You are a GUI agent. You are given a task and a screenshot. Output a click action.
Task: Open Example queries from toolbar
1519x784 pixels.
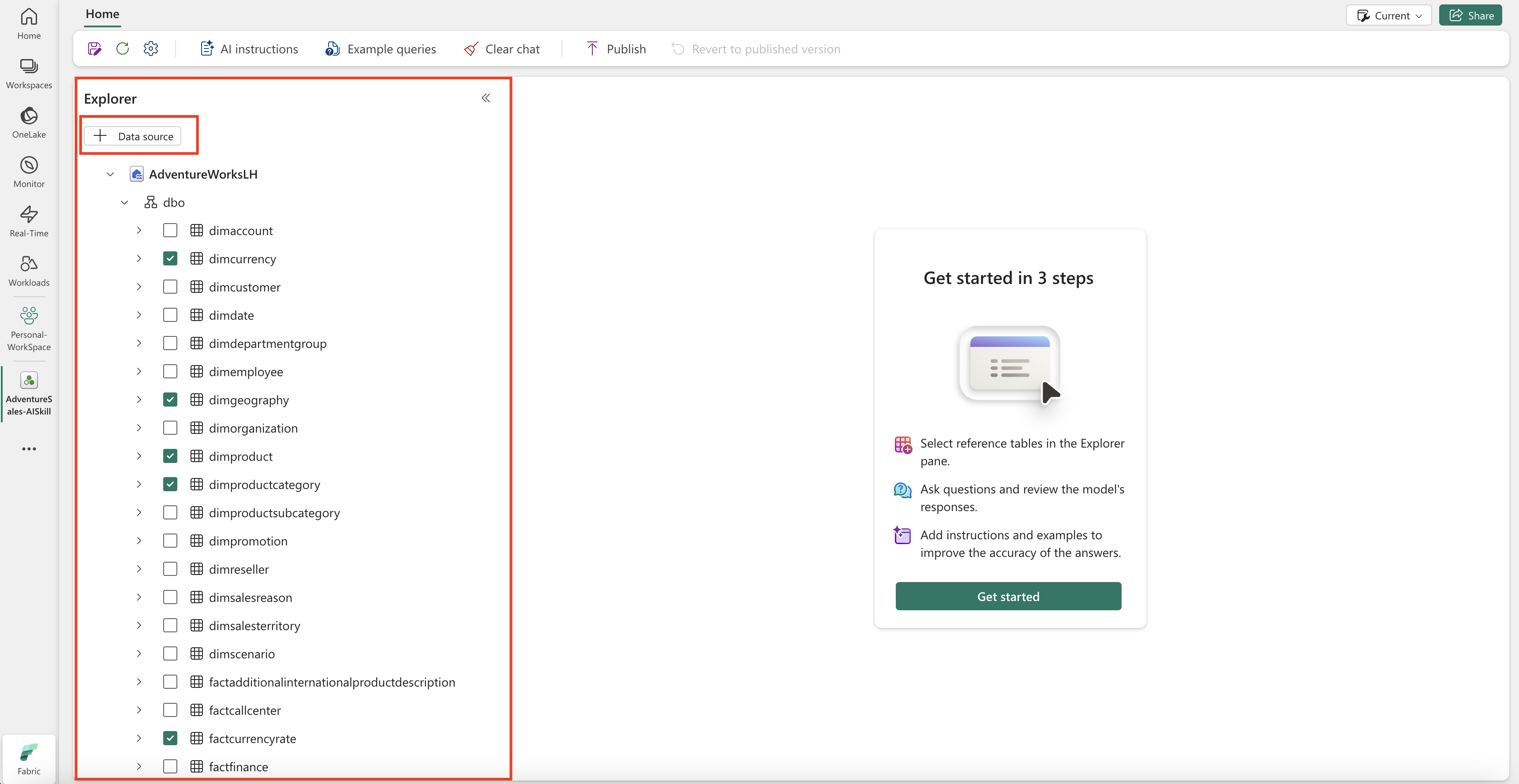(381, 49)
